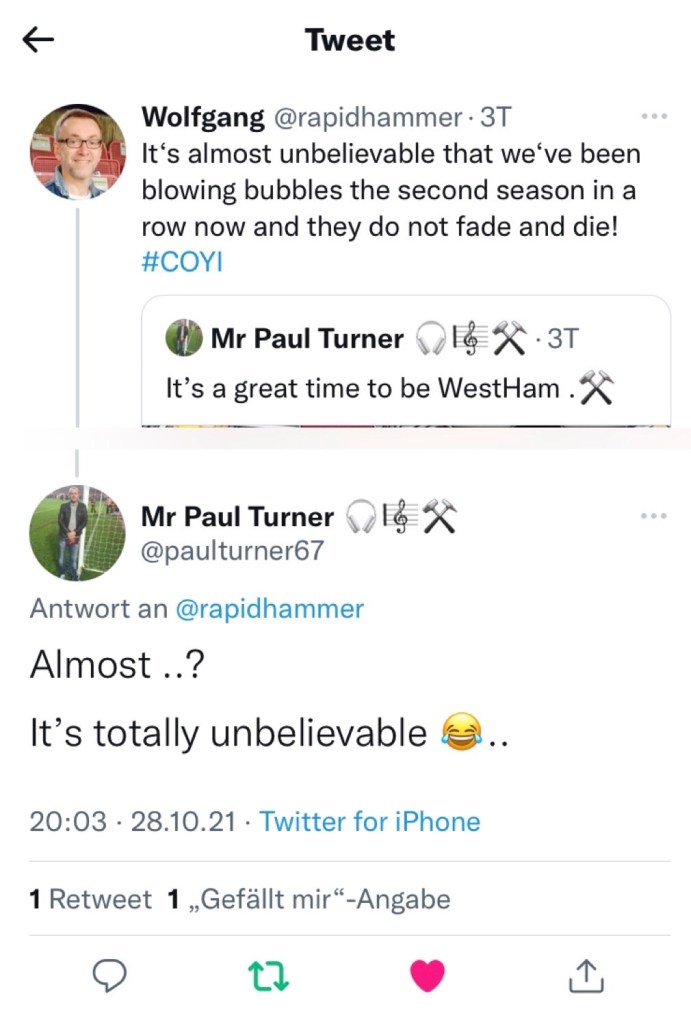
Task: Tap the 20:03 · 28.10.21 timestamp
Action: [x=133, y=822]
